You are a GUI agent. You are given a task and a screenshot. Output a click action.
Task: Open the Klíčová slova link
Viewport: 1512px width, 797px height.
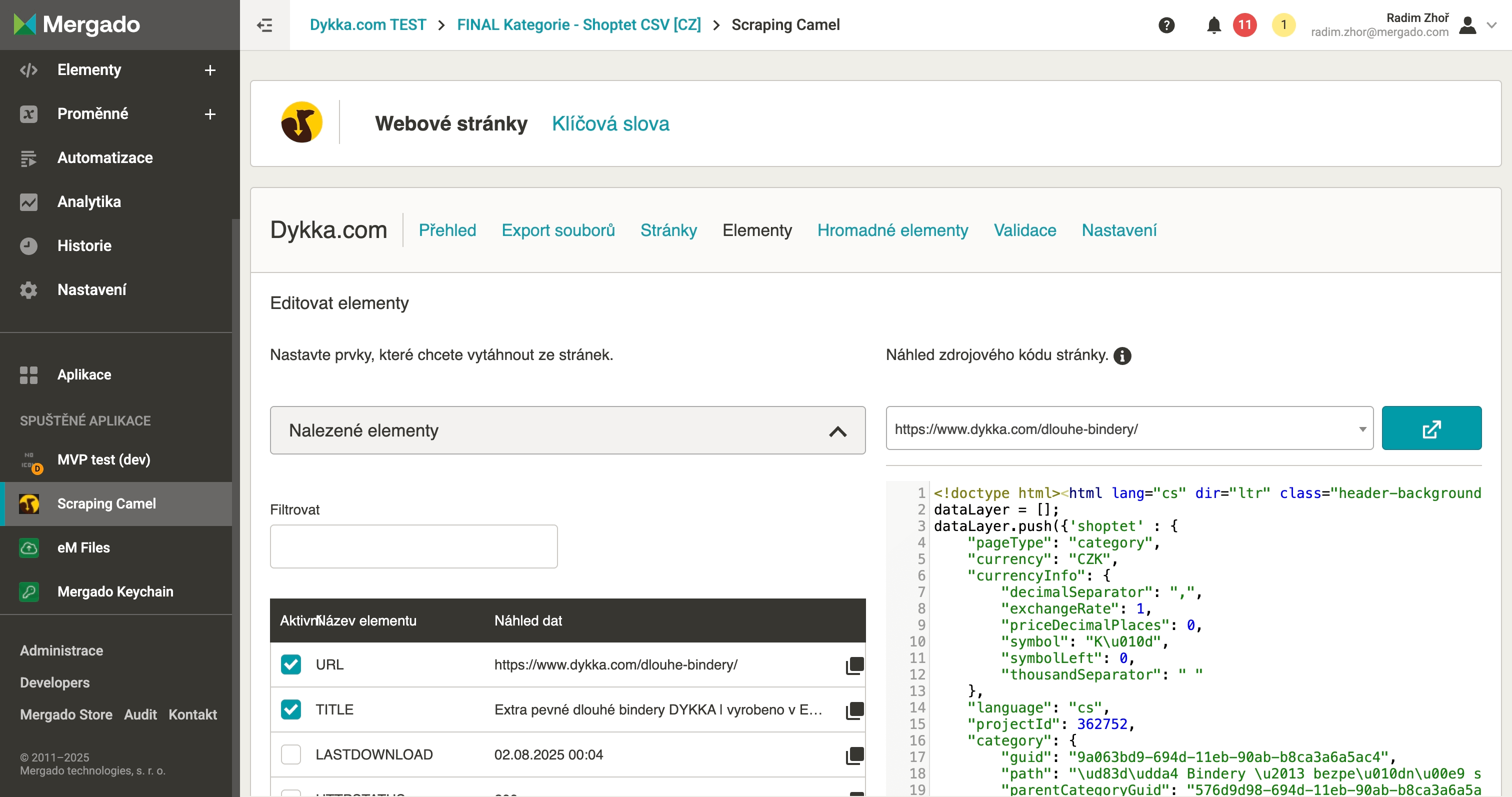(x=610, y=123)
